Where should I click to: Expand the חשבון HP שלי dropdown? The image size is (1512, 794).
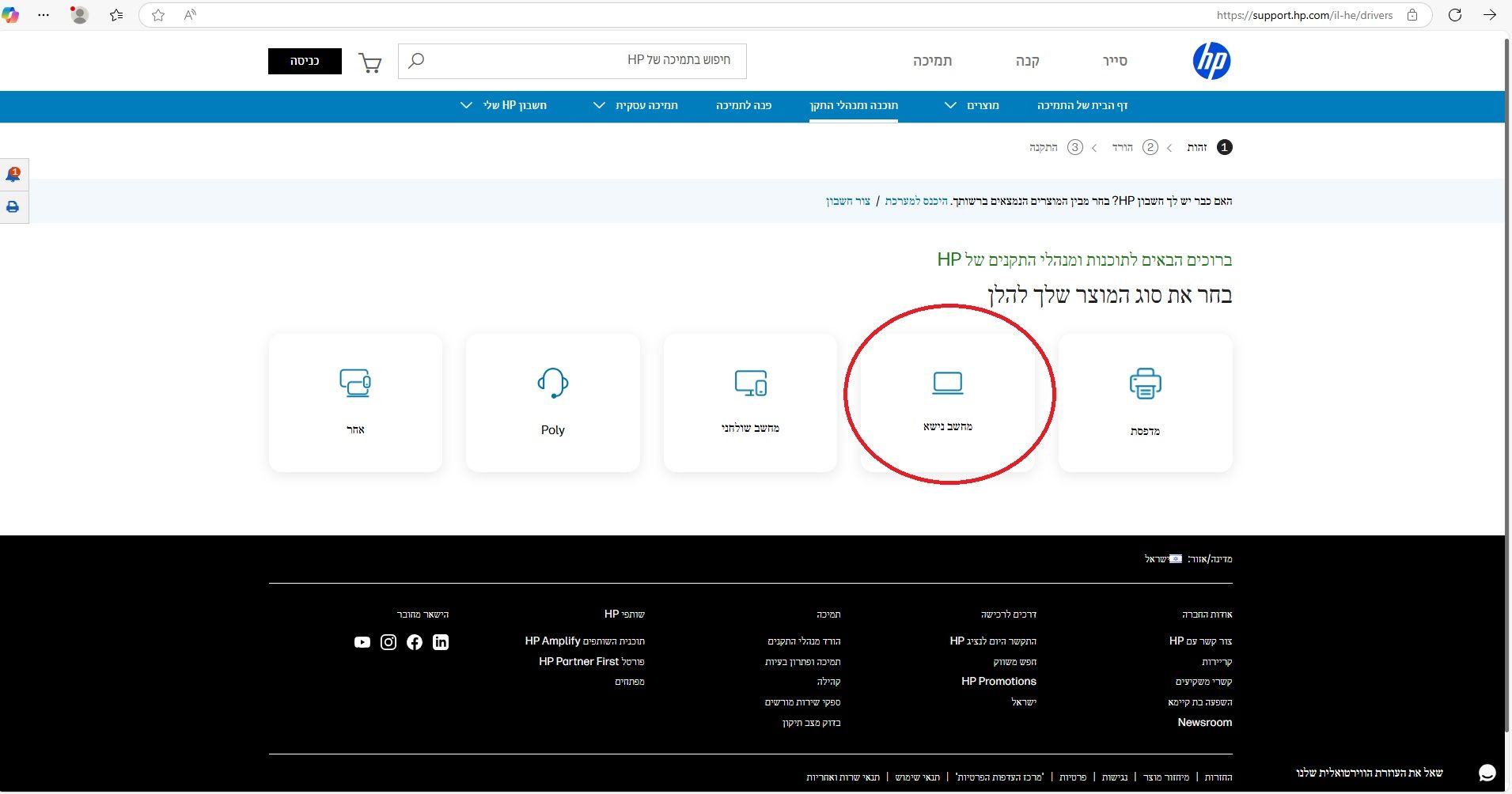[504, 105]
